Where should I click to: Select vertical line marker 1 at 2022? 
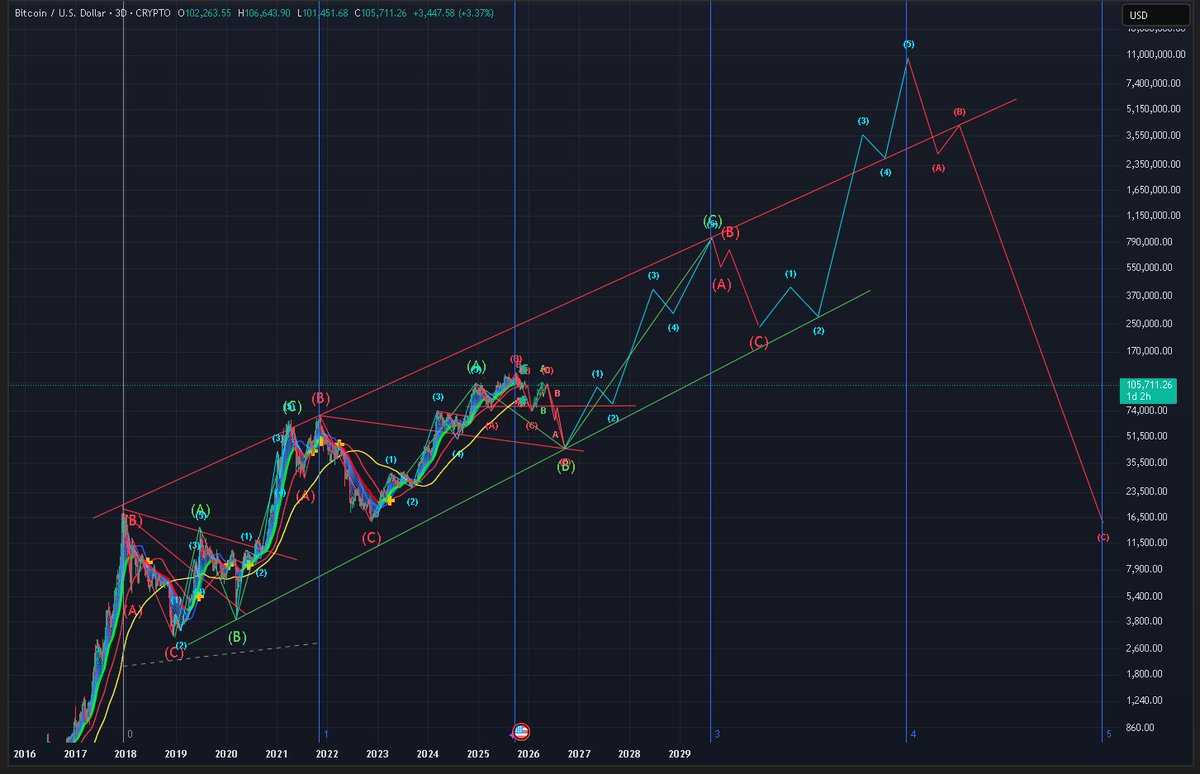325,734
